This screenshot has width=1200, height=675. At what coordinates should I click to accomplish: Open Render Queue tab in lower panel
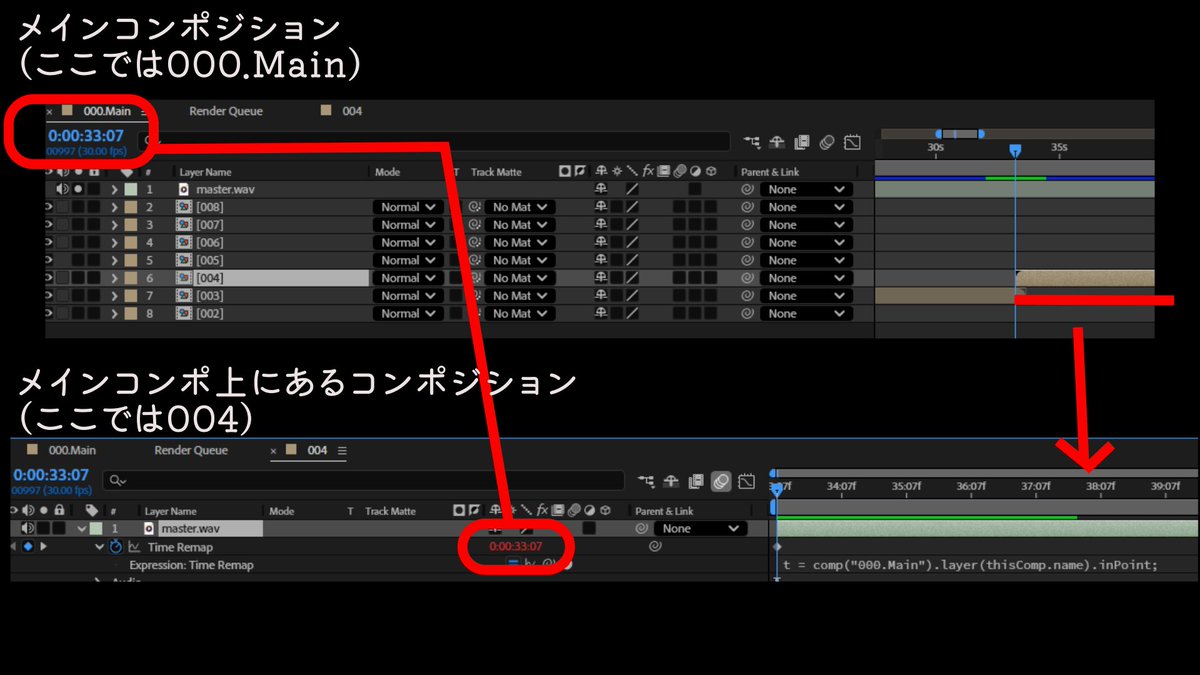[191, 450]
